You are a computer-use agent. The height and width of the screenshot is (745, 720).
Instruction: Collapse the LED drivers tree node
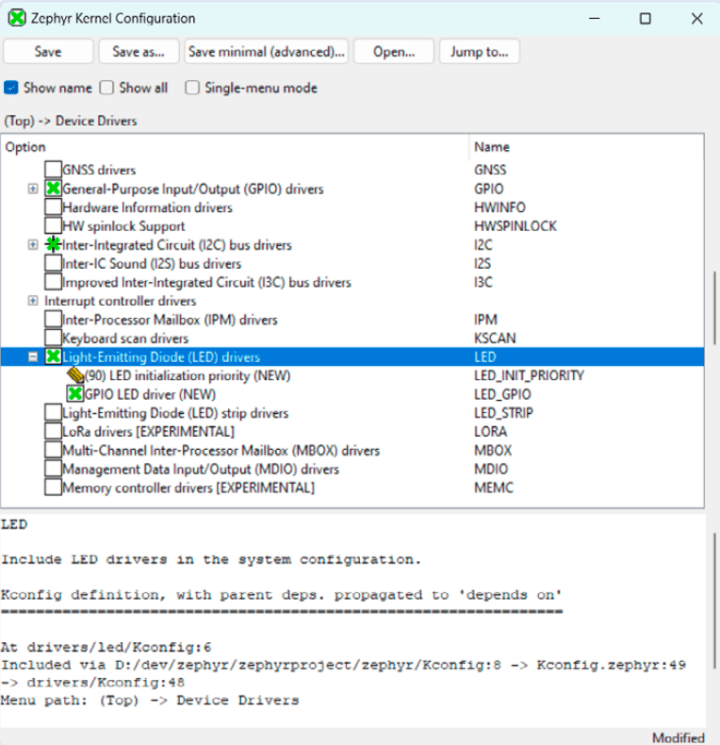33,357
